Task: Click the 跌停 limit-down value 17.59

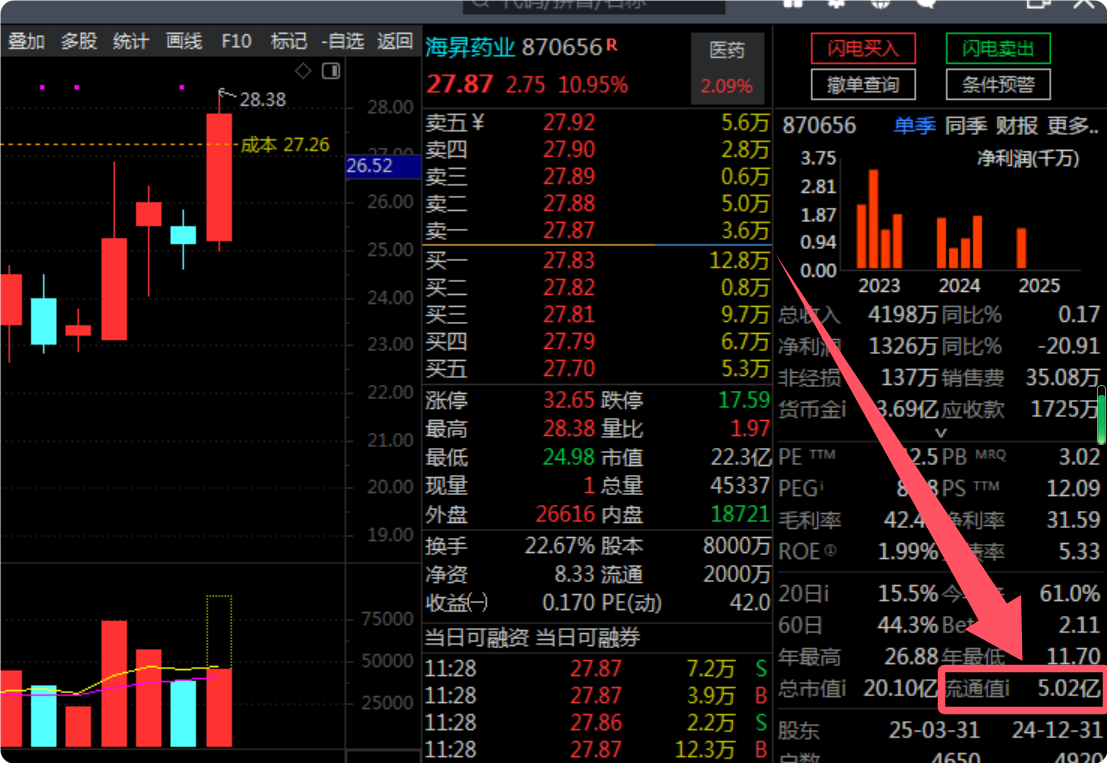Action: (743, 400)
